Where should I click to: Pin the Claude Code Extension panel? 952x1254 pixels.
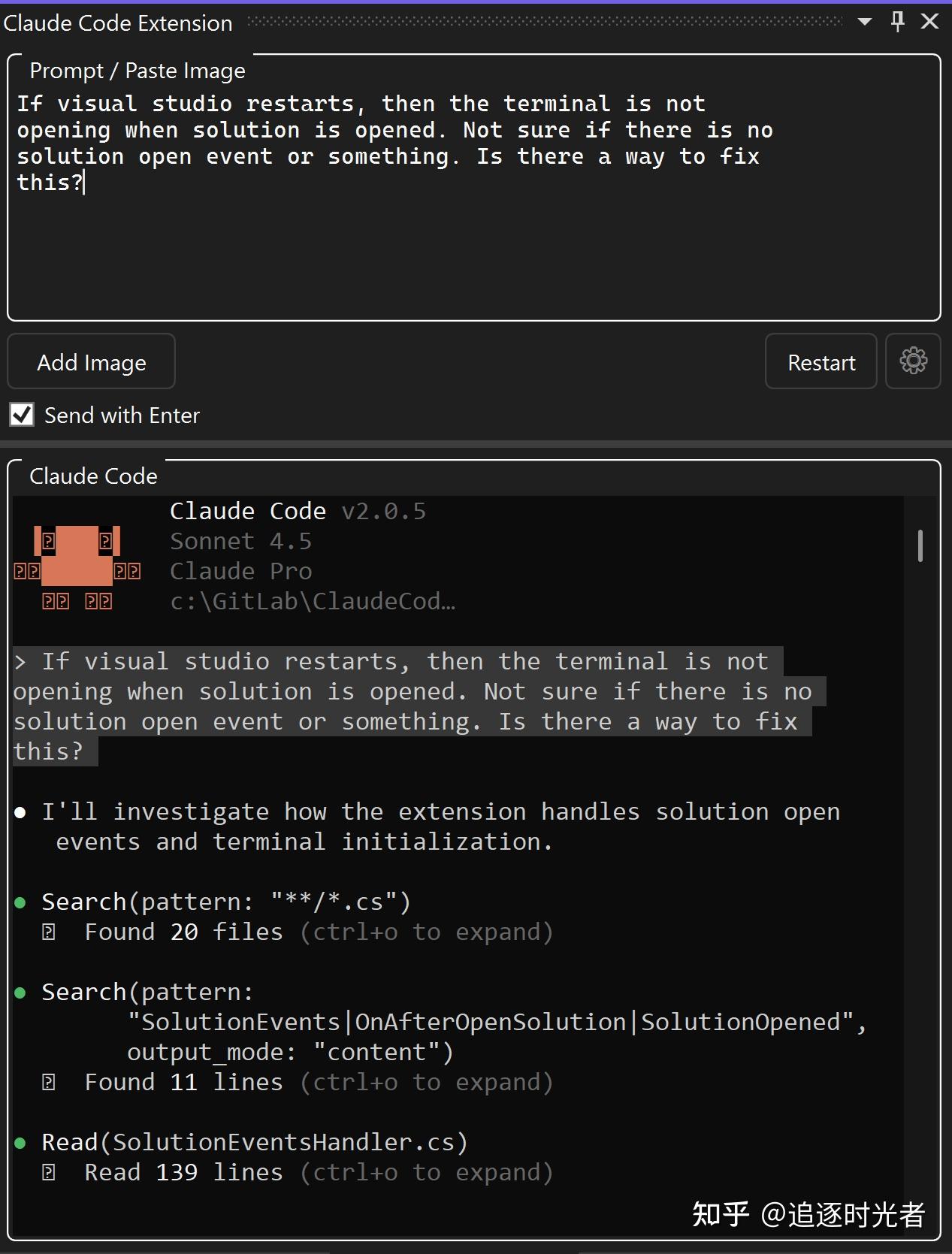pos(897,21)
